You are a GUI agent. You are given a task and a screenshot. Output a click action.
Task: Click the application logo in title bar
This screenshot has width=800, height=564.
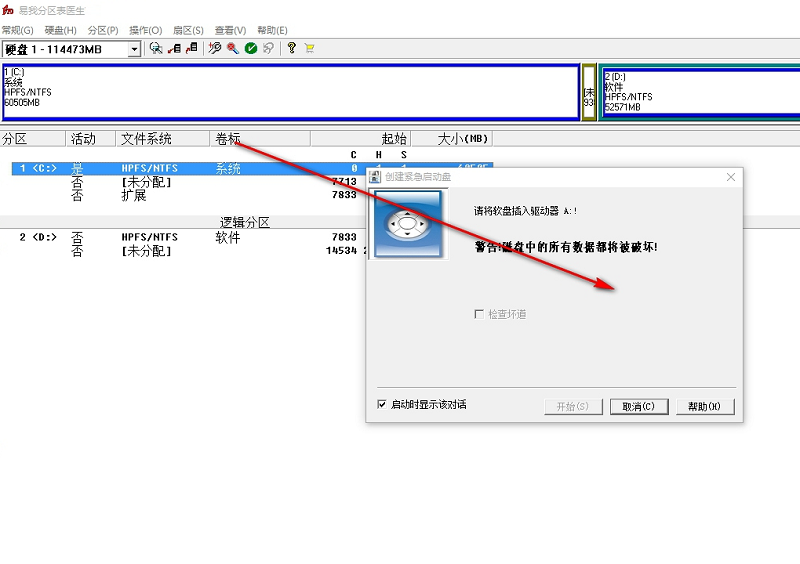(x=8, y=10)
